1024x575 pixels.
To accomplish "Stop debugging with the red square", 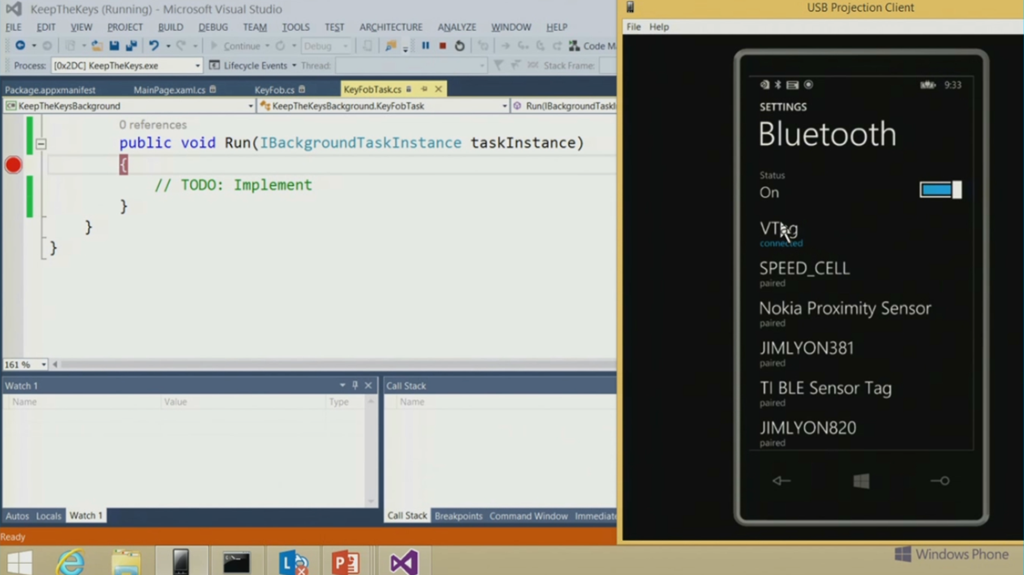I will (443, 46).
